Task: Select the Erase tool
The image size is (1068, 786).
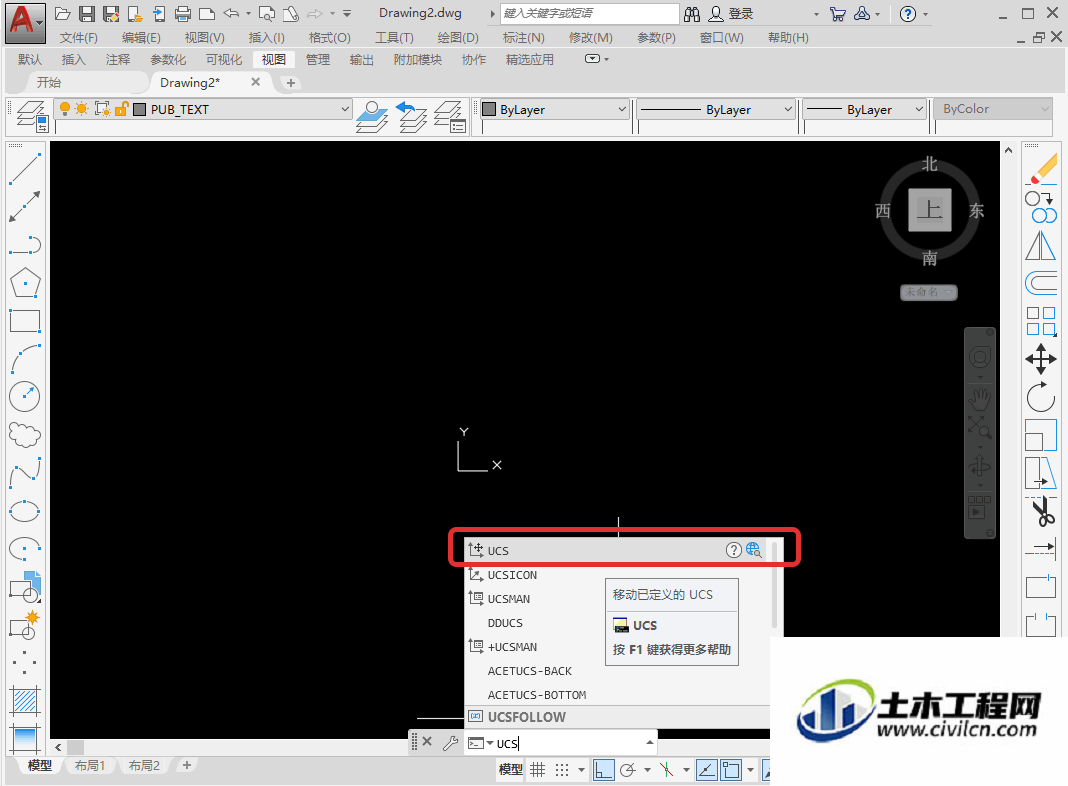Action: point(1041,168)
